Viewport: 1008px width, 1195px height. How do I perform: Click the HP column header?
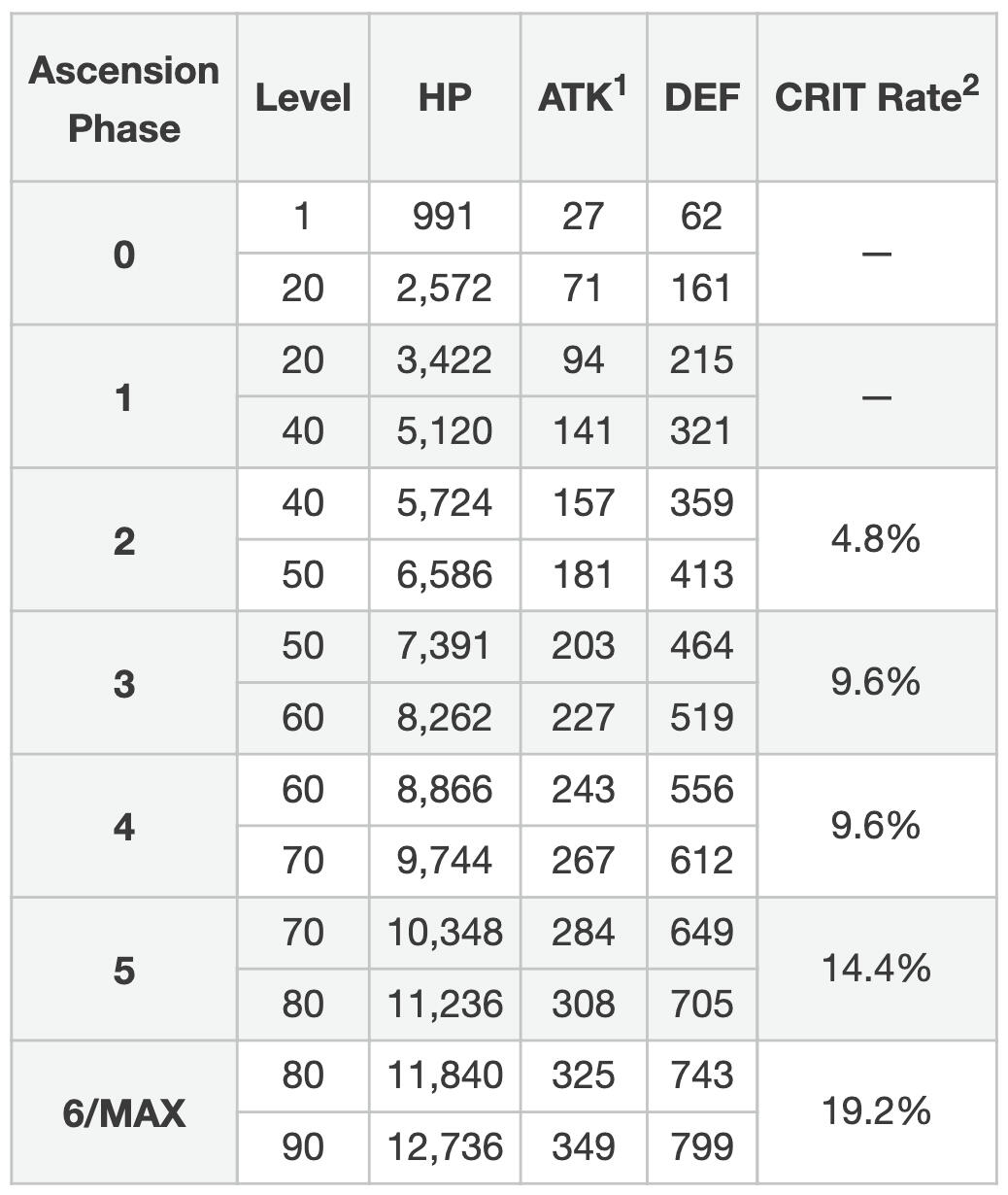(445, 98)
